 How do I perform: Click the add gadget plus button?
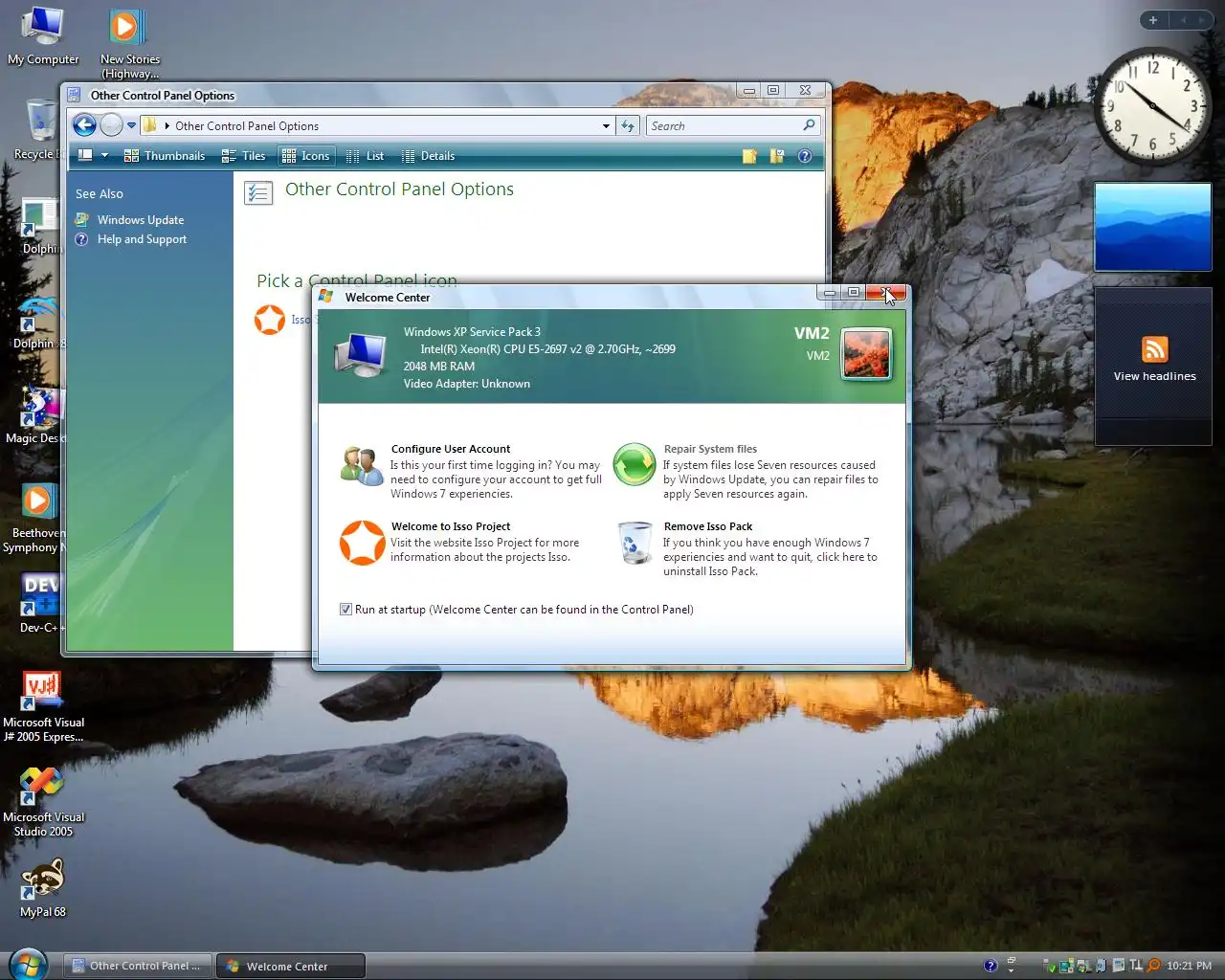pos(1153,20)
